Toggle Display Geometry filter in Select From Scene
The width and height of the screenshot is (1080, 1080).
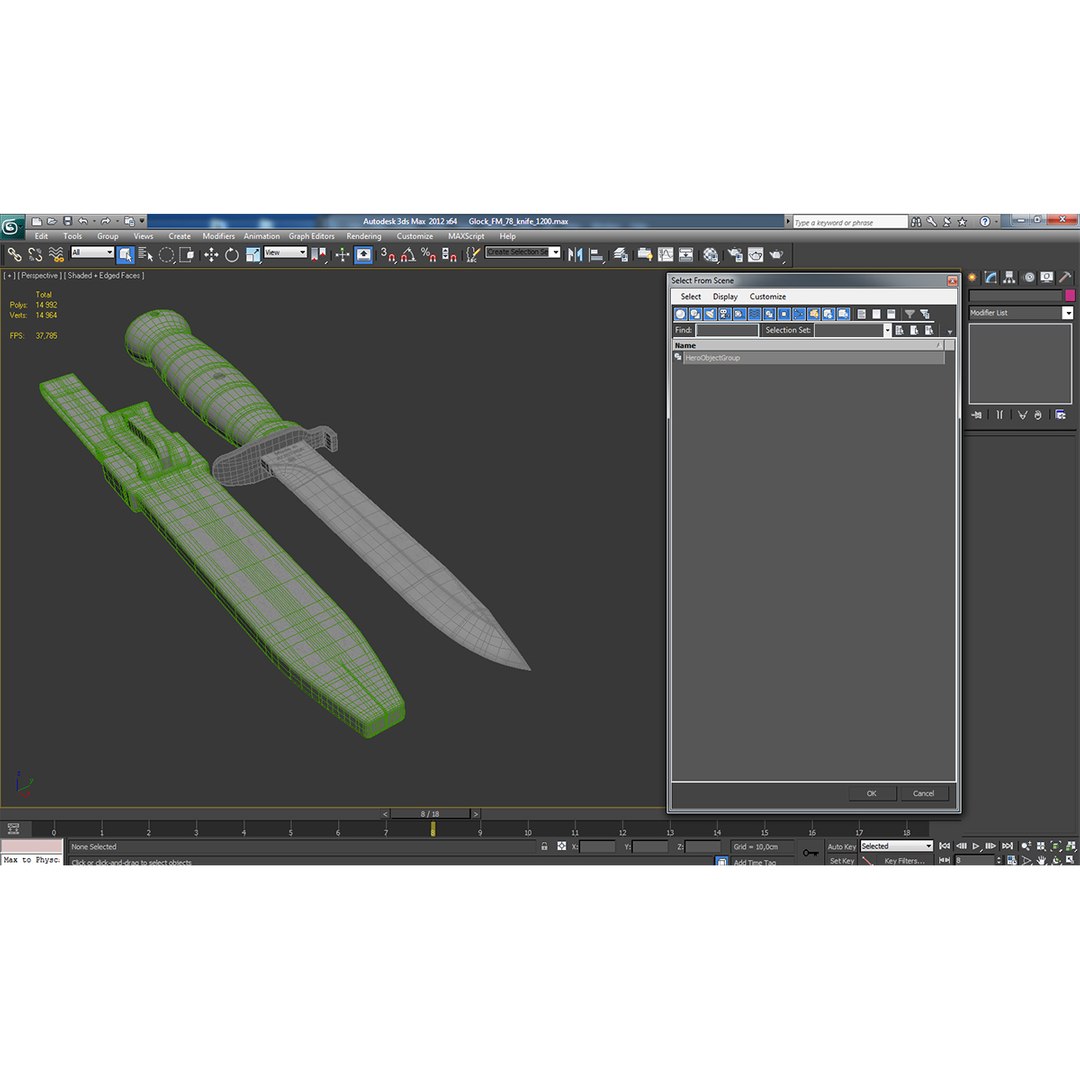coord(680,314)
